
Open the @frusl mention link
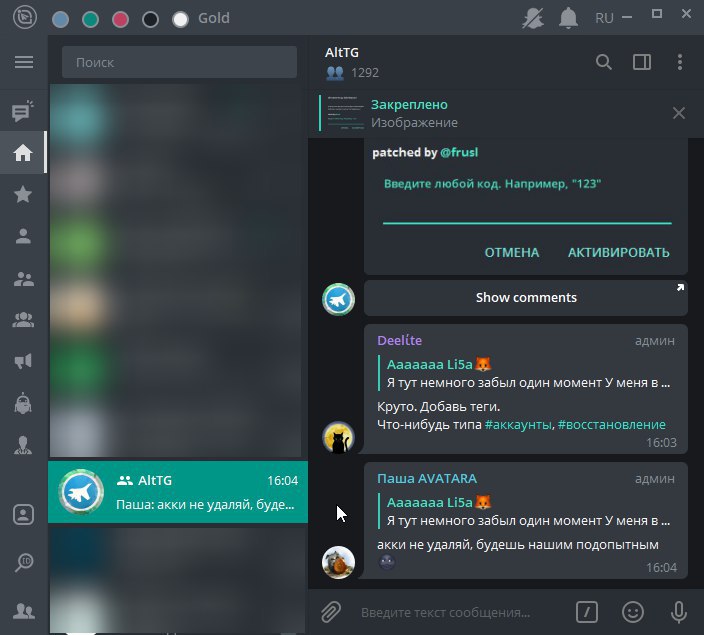459,153
